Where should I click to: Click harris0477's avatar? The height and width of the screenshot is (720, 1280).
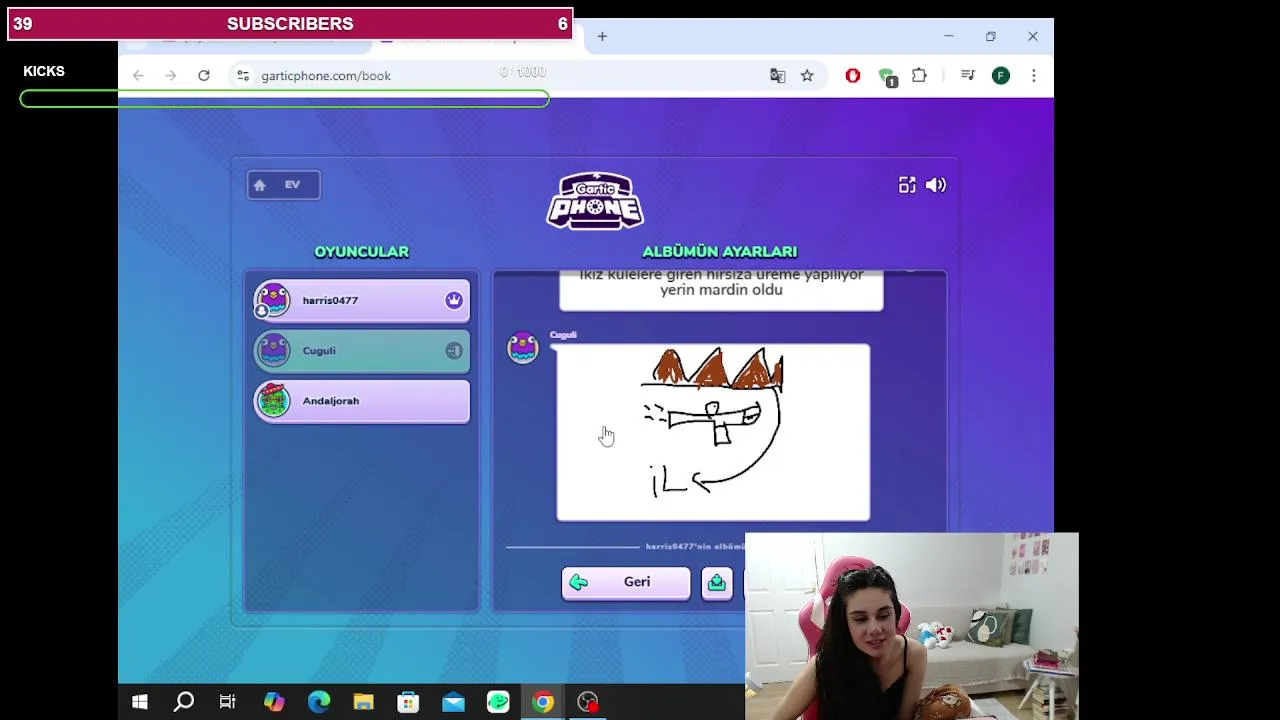coord(273,300)
